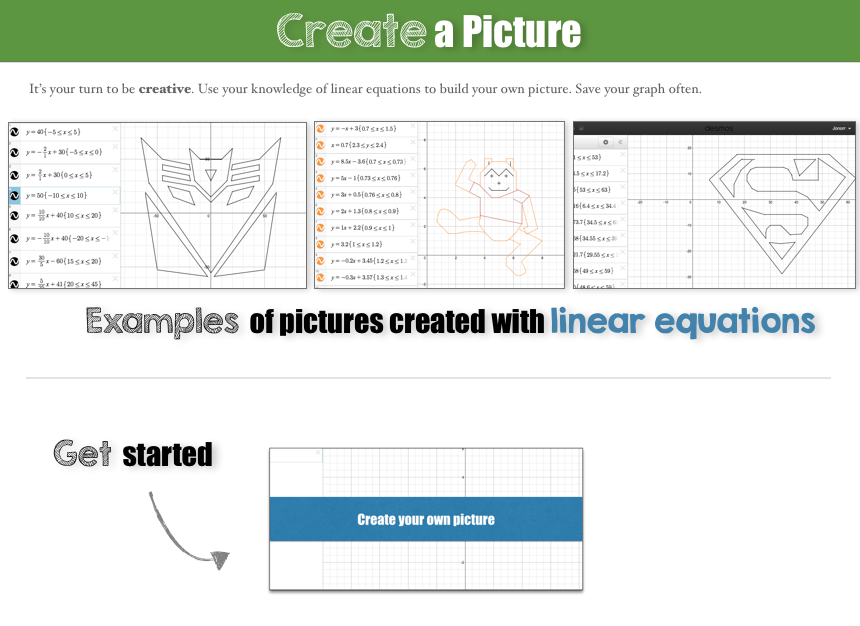The height and width of the screenshot is (626, 860).
Task: Click the Desmos circle icon beside y=40{-5≤x≤5}
Action: (x=14, y=131)
